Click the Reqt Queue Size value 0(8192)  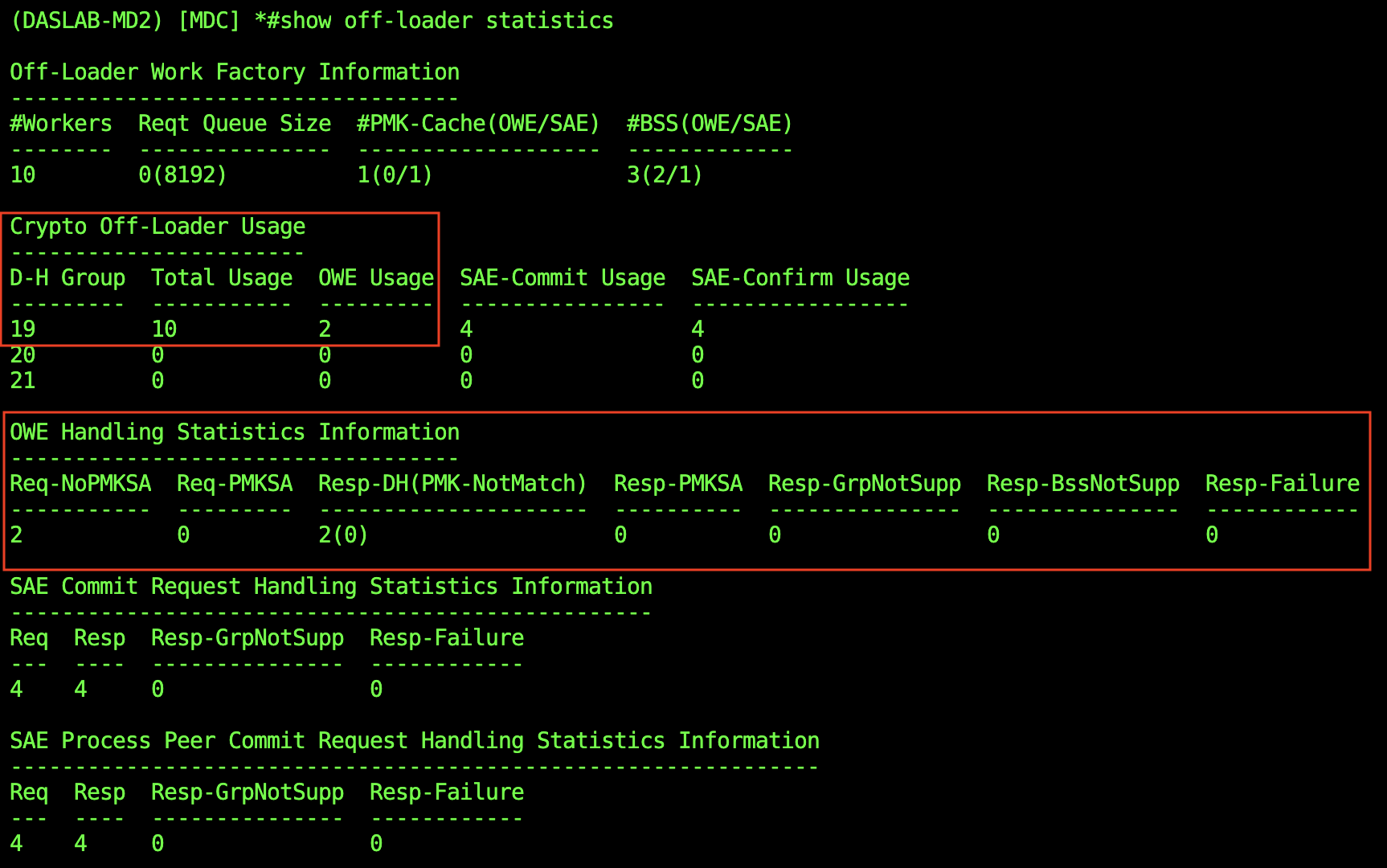180,174
